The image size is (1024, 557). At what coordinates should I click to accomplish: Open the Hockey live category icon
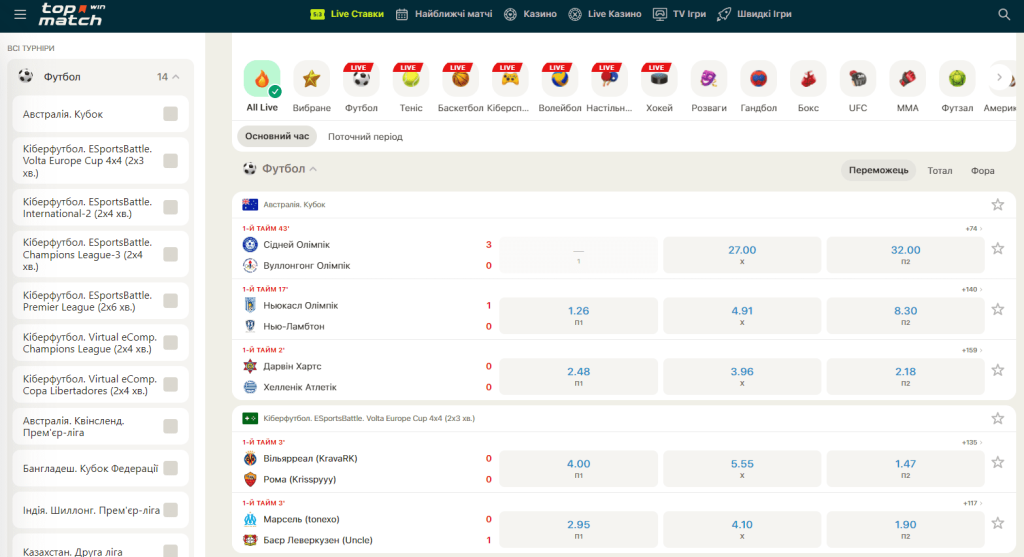point(659,79)
